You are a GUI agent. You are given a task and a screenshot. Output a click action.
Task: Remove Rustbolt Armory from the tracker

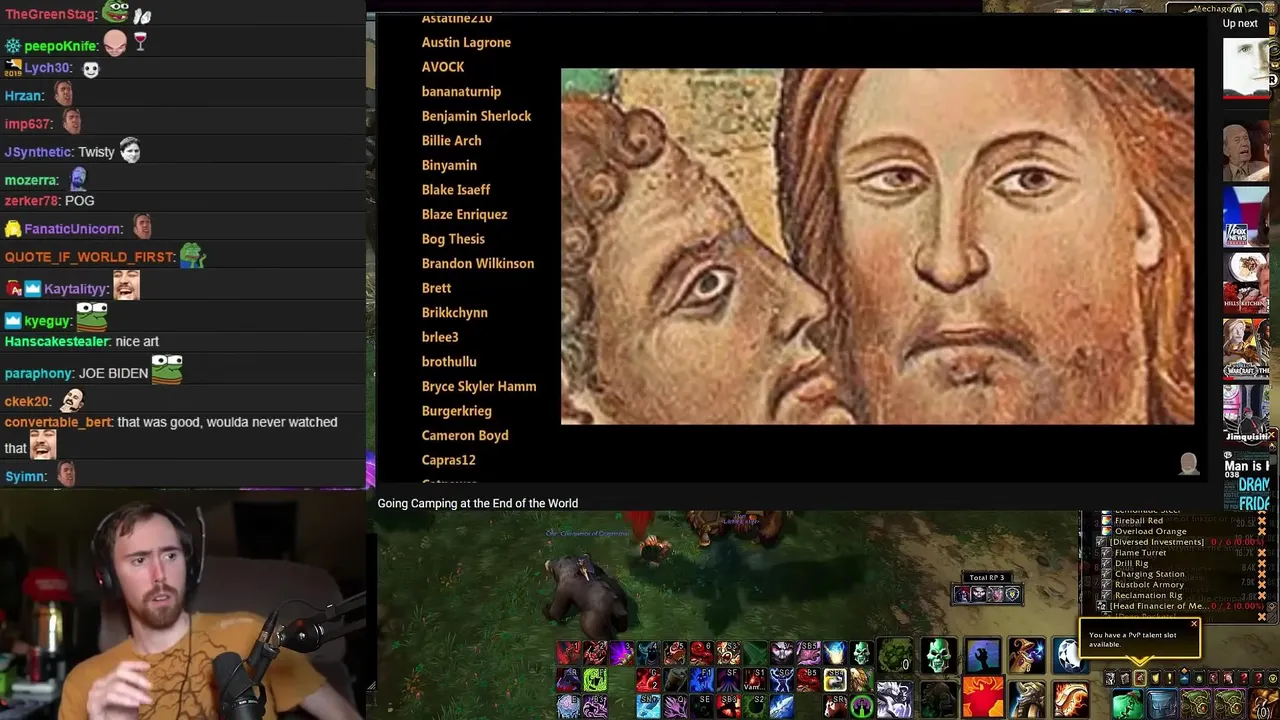click(1262, 585)
